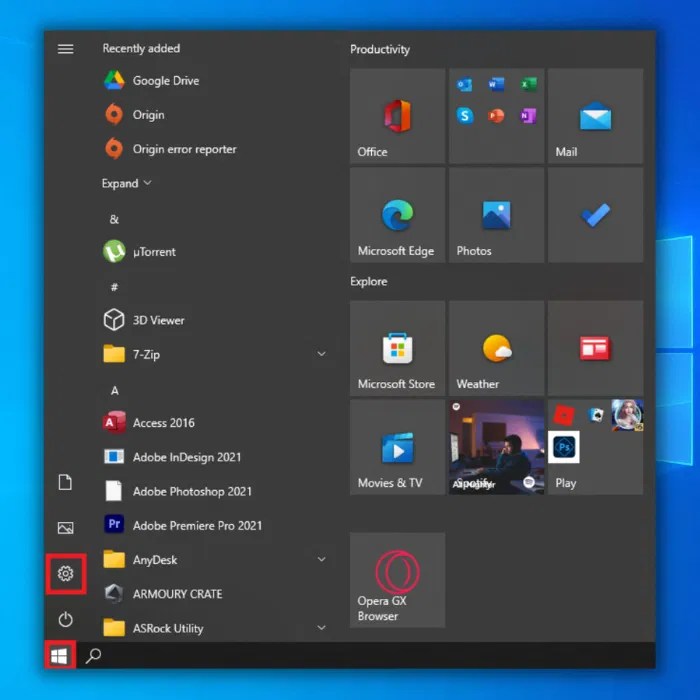
Task: Open PowerPoint icon in Office group tile
Action: [x=496, y=116]
